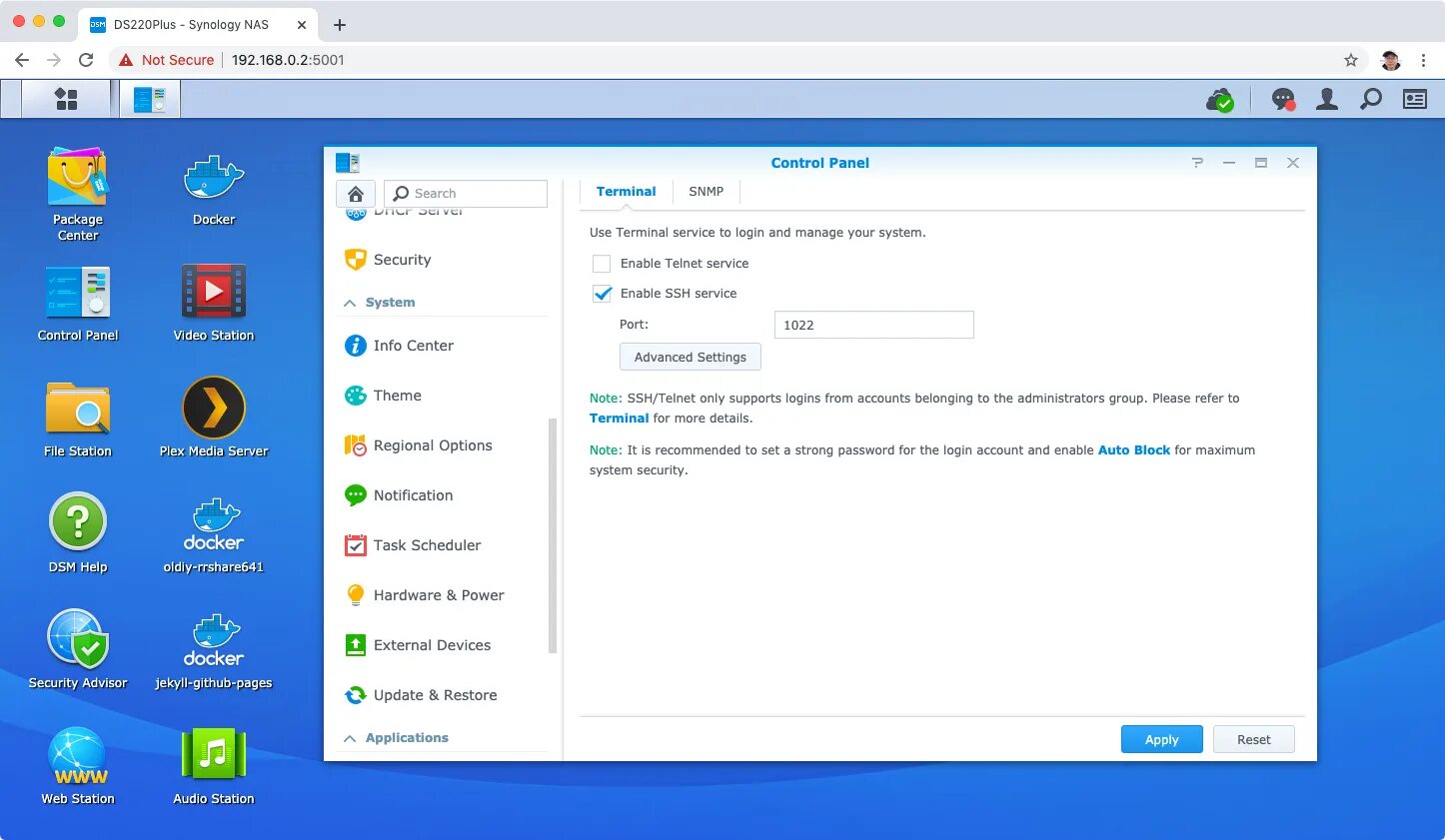Viewport: 1445px width, 840px height.
Task: Open DSM main menu grid button
Action: tap(66, 99)
